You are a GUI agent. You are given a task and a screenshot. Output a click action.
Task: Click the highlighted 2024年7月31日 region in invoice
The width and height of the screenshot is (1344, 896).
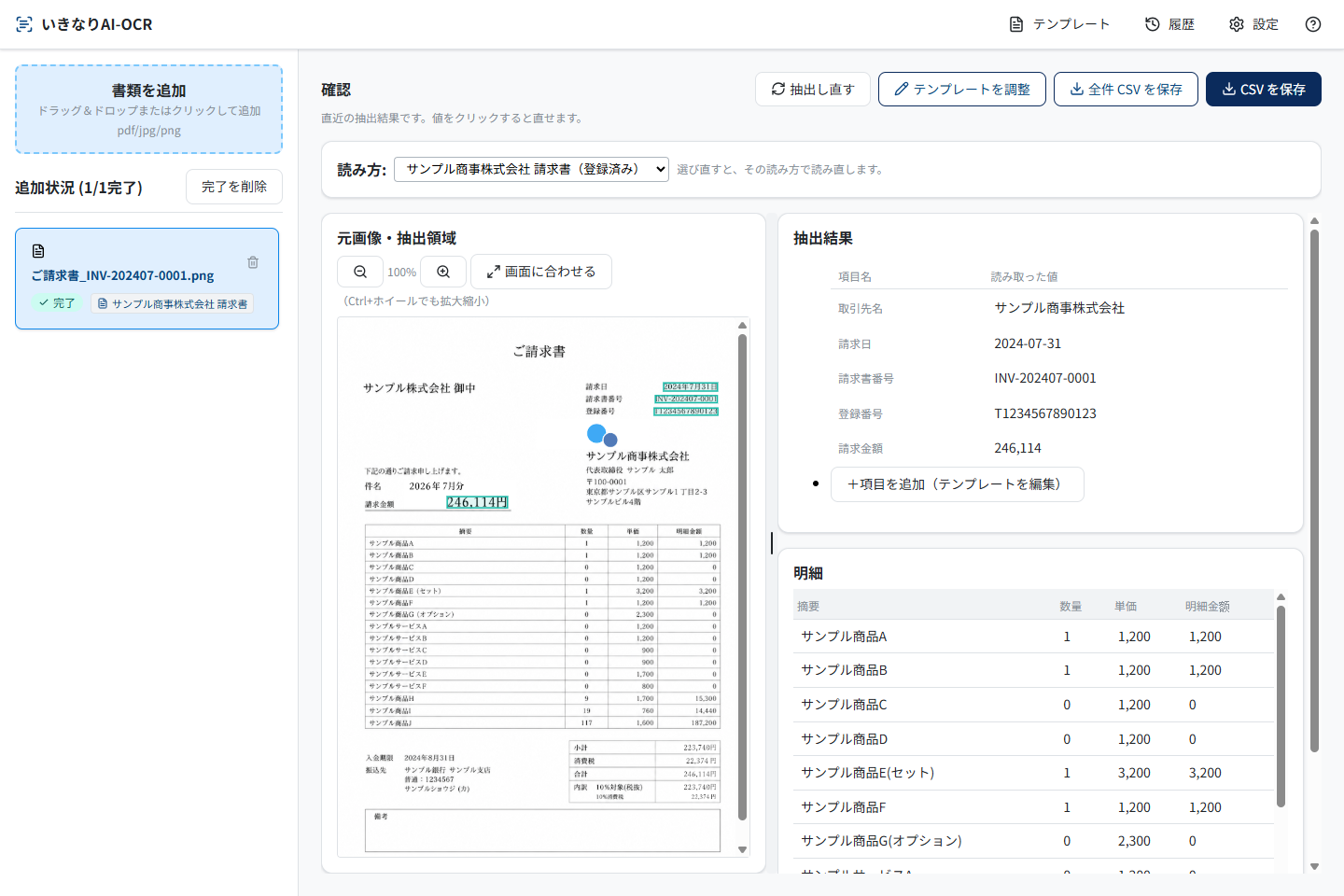tap(691, 386)
